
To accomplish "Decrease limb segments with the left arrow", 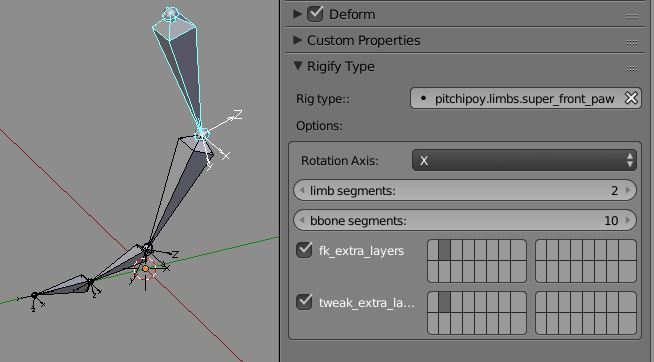I will pyautogui.click(x=302, y=191).
